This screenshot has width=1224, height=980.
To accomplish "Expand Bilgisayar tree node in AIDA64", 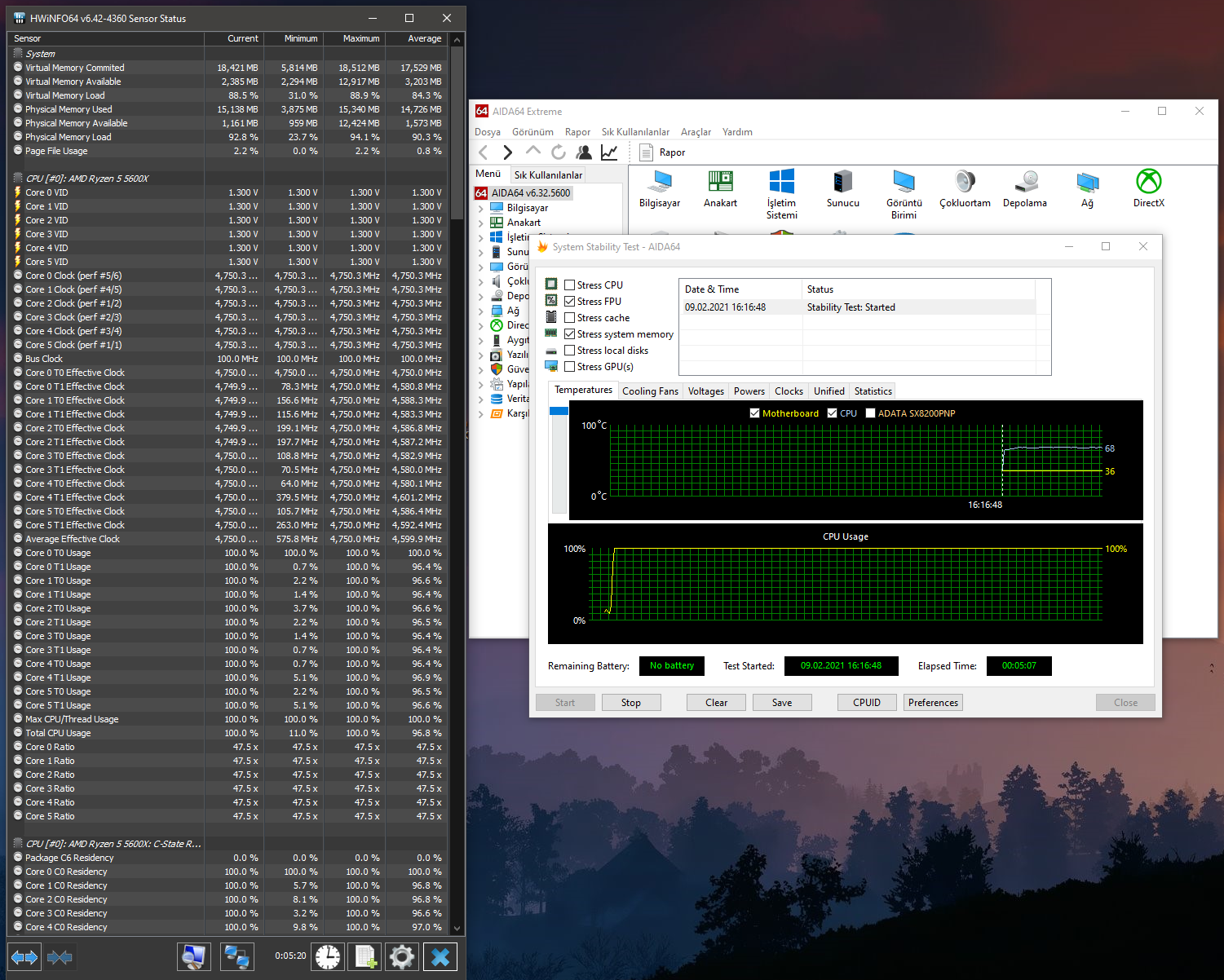I will tap(481, 208).
